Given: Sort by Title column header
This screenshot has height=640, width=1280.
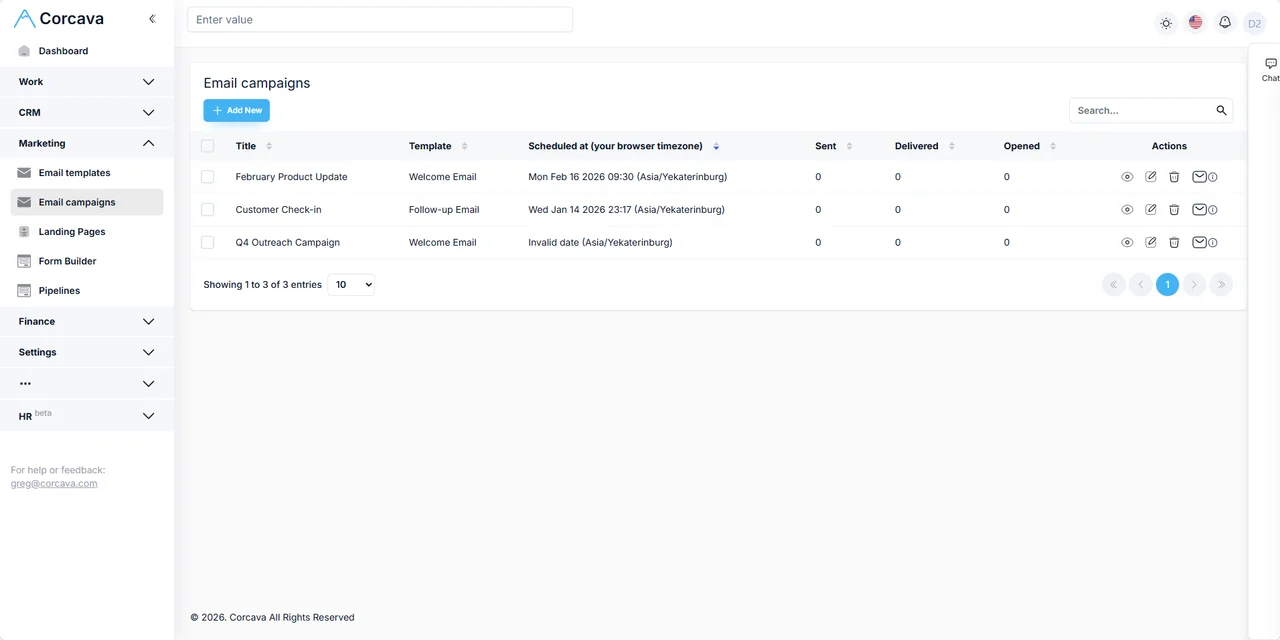Looking at the screenshot, I should click(253, 146).
